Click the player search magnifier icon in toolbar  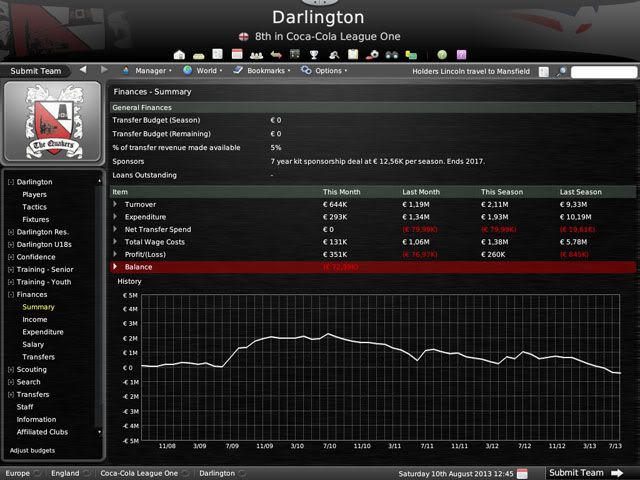pyautogui.click(x=334, y=55)
